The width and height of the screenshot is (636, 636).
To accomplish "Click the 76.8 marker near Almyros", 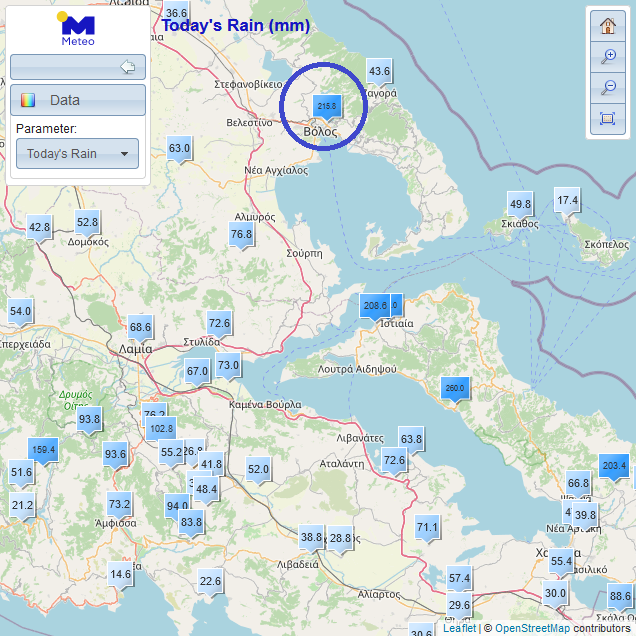I will [x=241, y=235].
